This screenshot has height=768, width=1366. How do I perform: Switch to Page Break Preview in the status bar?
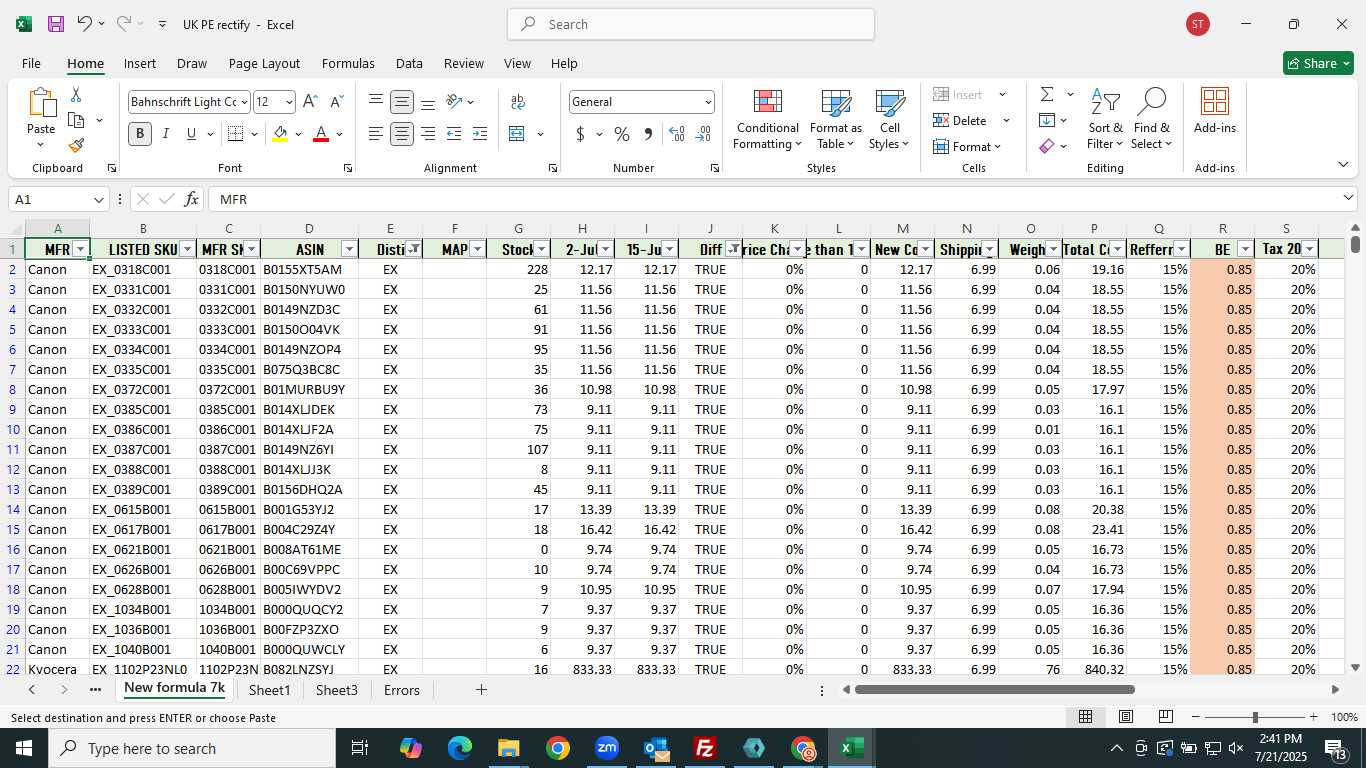coord(1165,717)
